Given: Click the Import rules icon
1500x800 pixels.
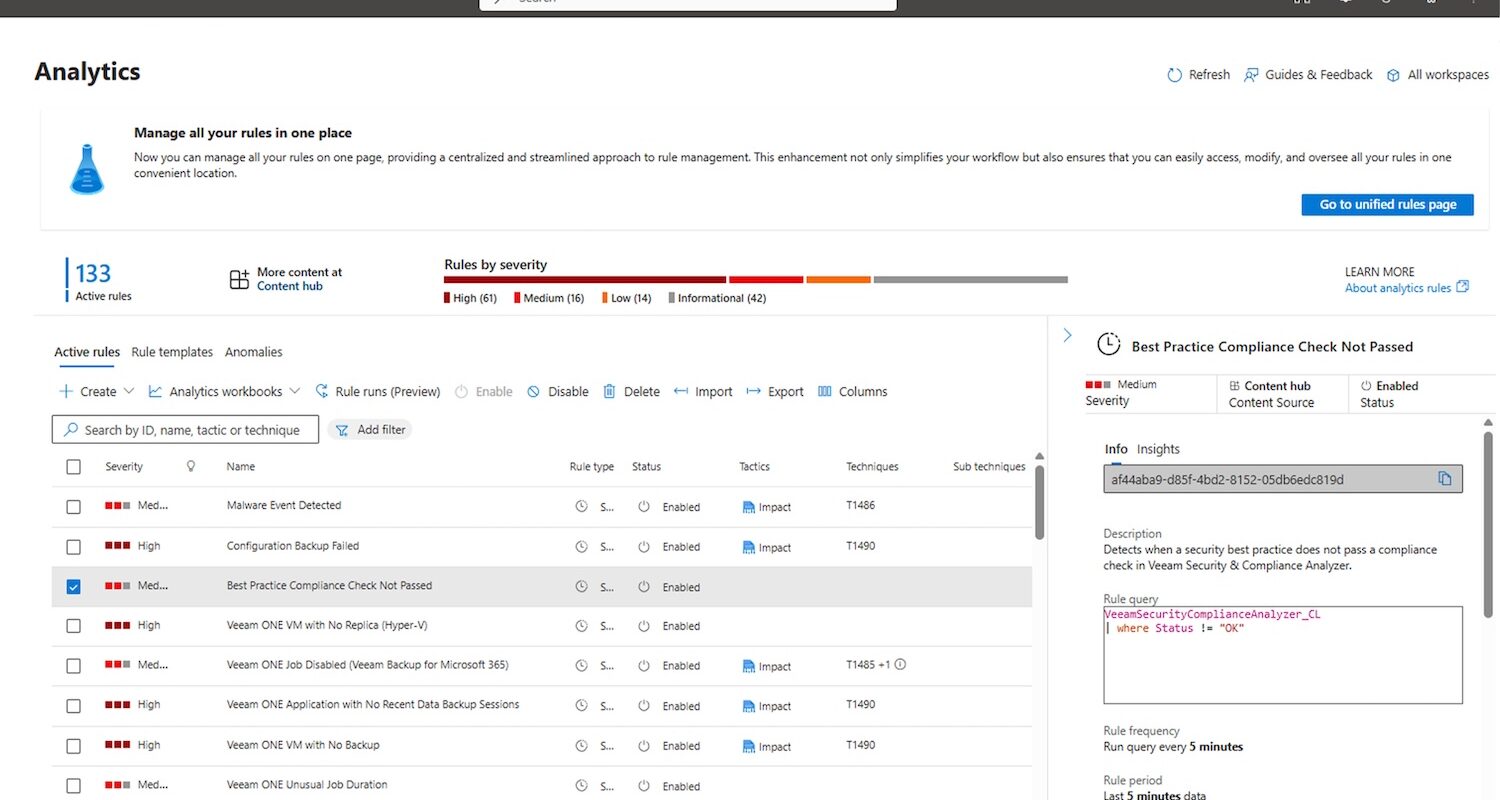Looking at the screenshot, I should point(681,392).
